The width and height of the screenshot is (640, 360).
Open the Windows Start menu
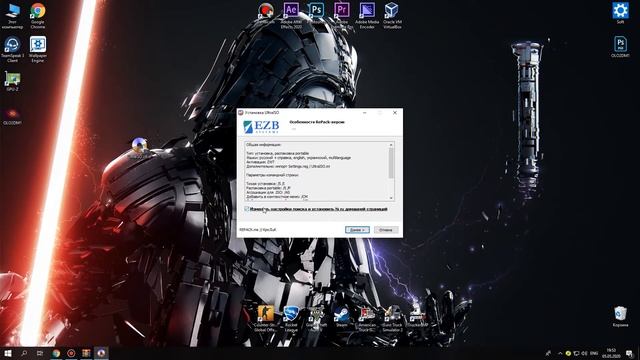click(8, 353)
